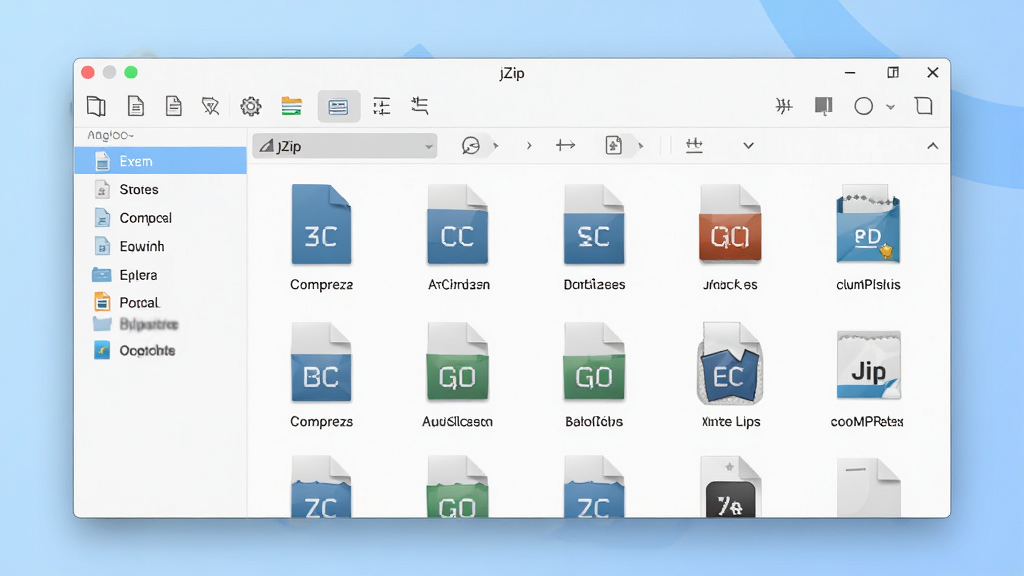
Task: Open settings with the gear icon
Action: click(x=251, y=106)
